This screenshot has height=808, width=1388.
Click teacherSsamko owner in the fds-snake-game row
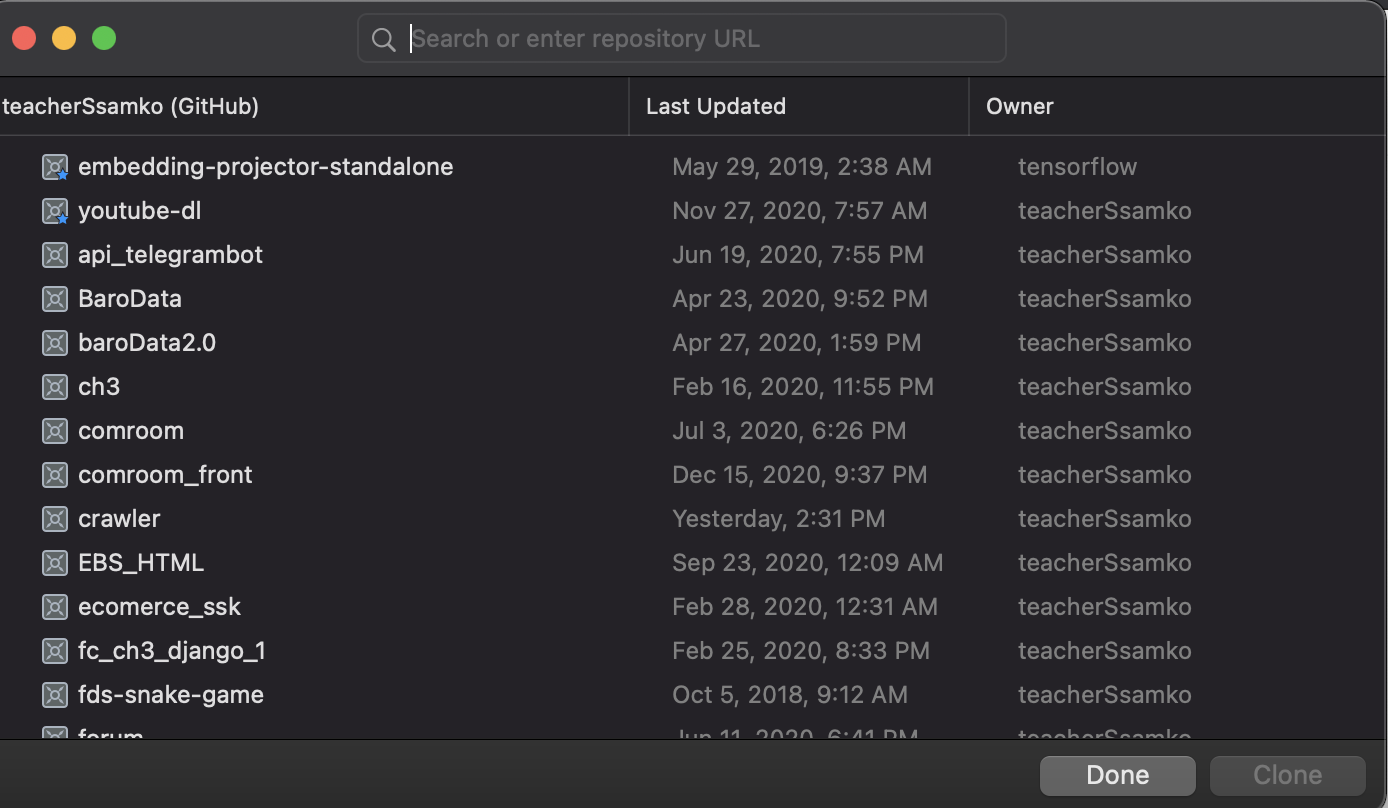tap(1105, 695)
